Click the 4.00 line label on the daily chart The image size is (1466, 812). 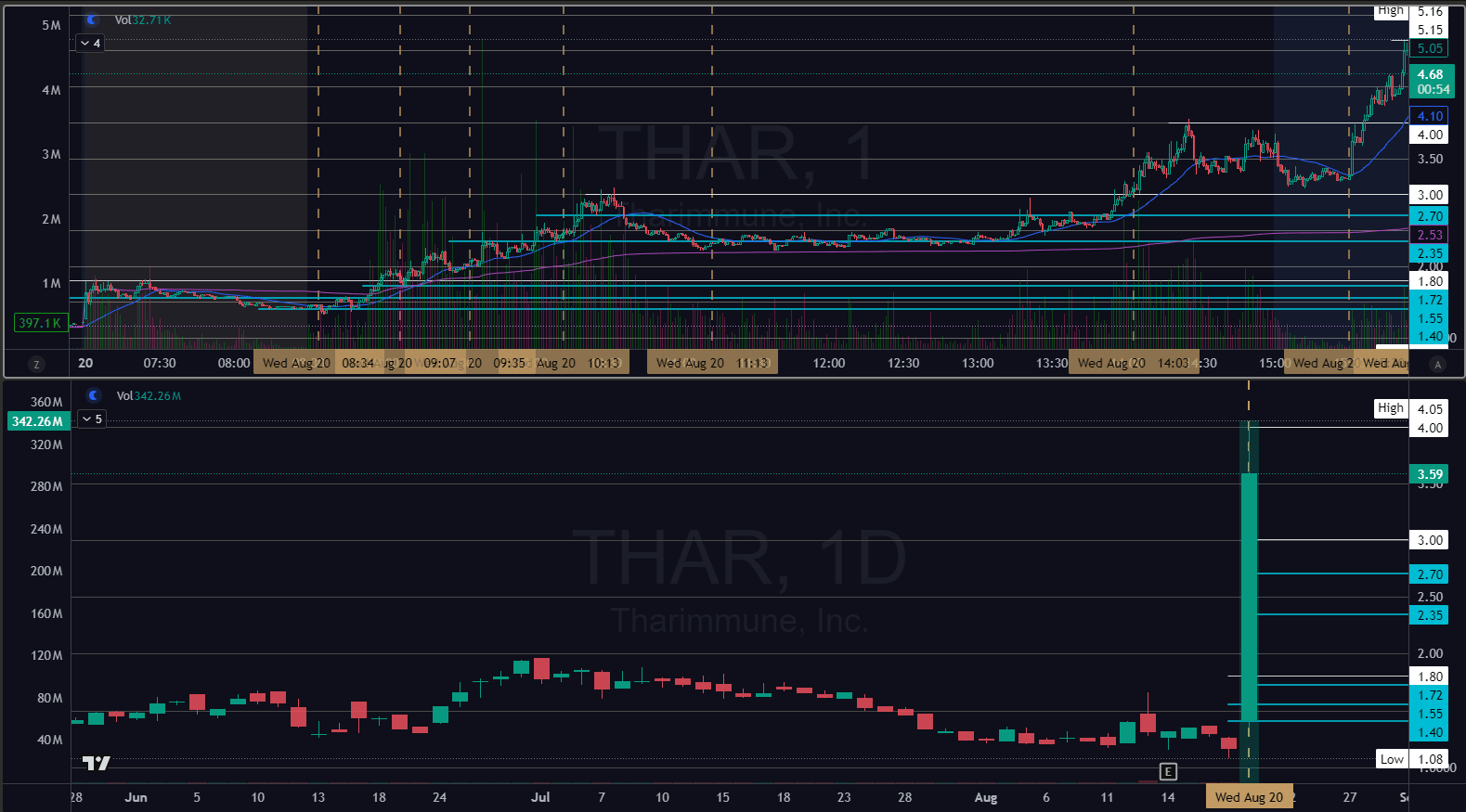click(x=1430, y=428)
